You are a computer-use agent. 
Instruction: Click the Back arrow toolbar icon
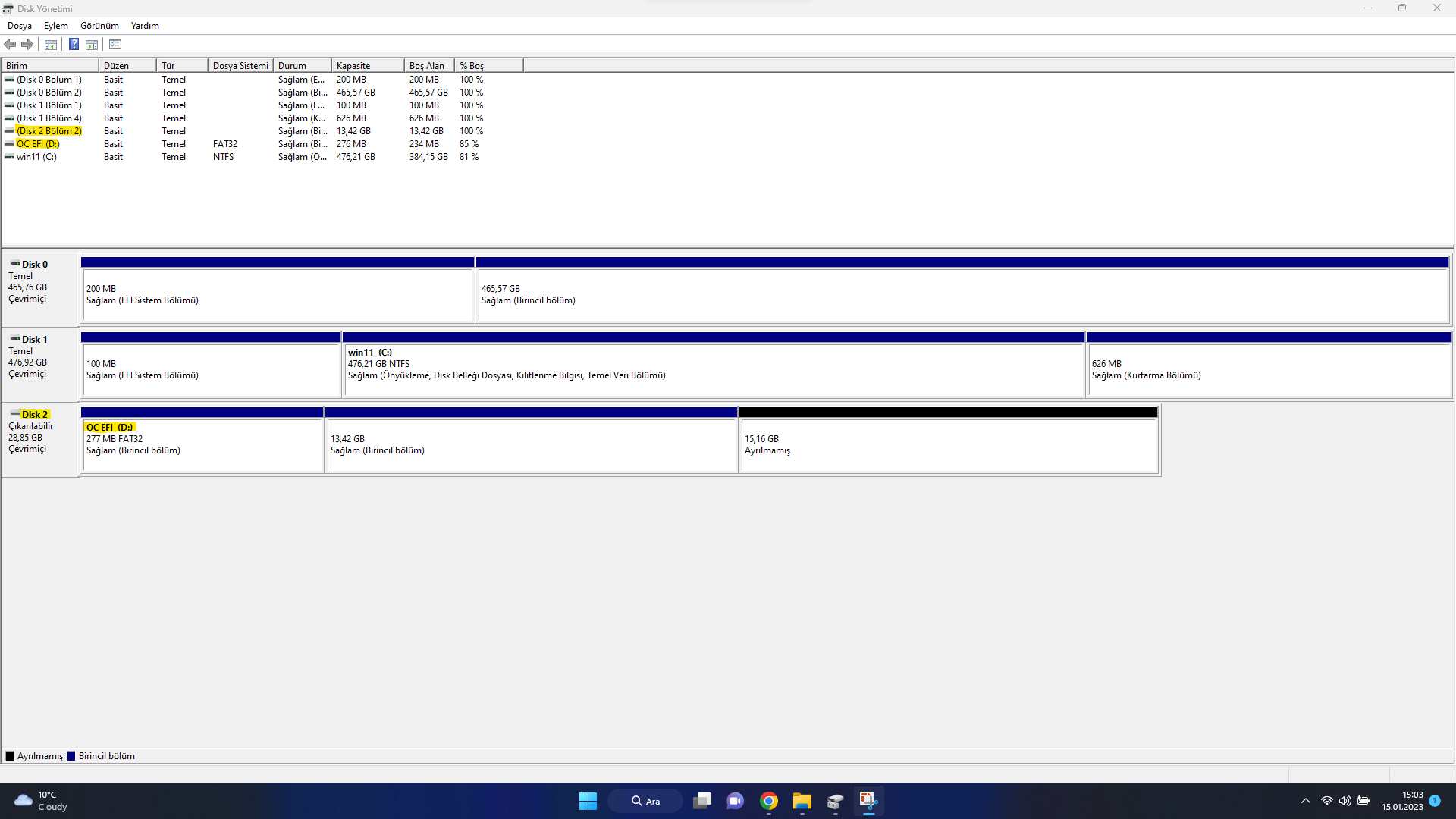10,45
